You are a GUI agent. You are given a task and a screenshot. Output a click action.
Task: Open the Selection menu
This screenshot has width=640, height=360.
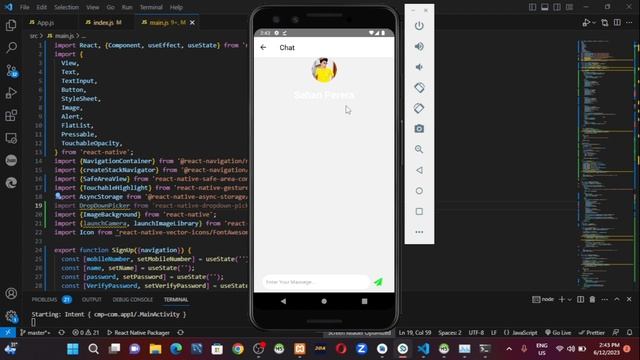tap(66, 7)
